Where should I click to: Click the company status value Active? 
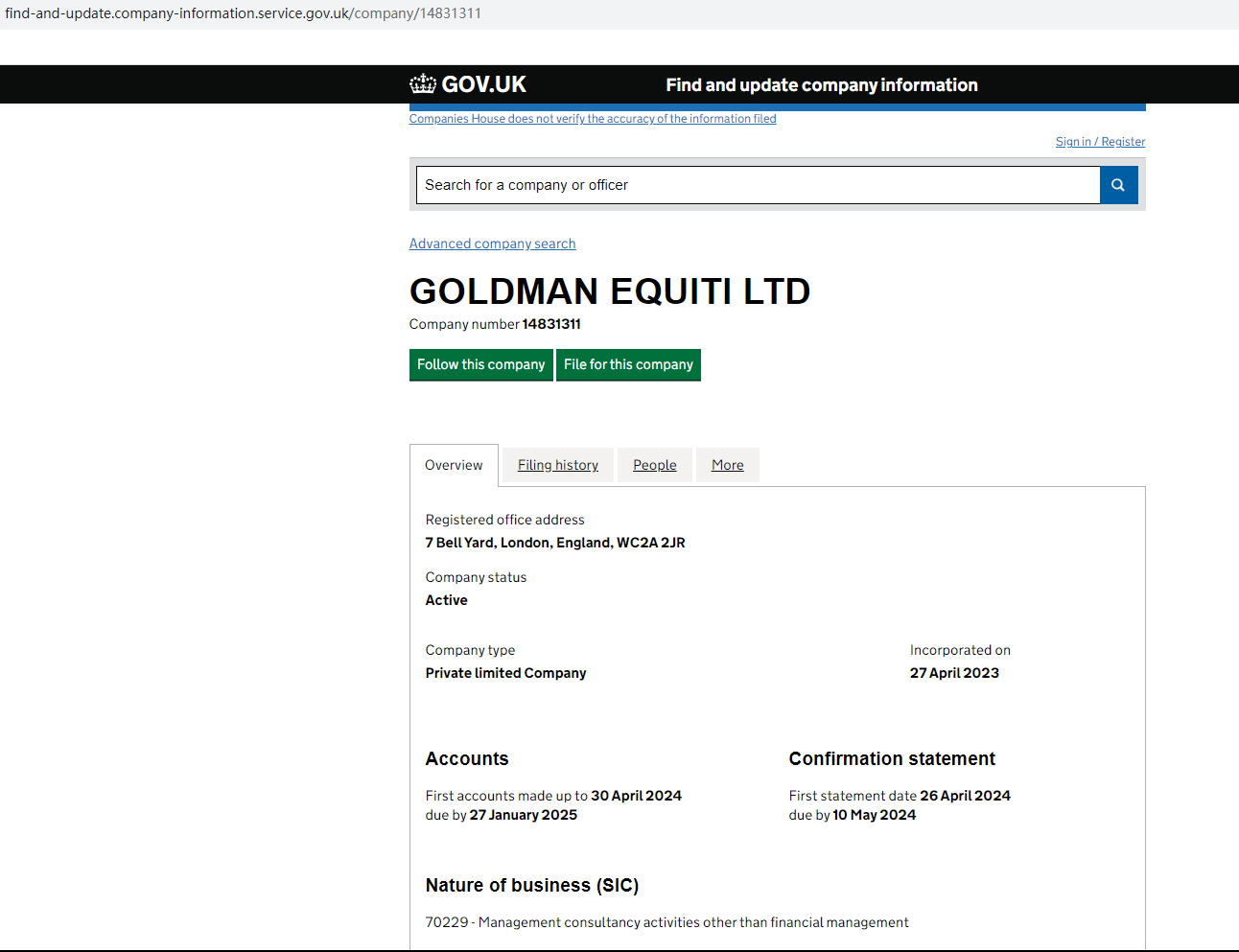[x=447, y=600]
